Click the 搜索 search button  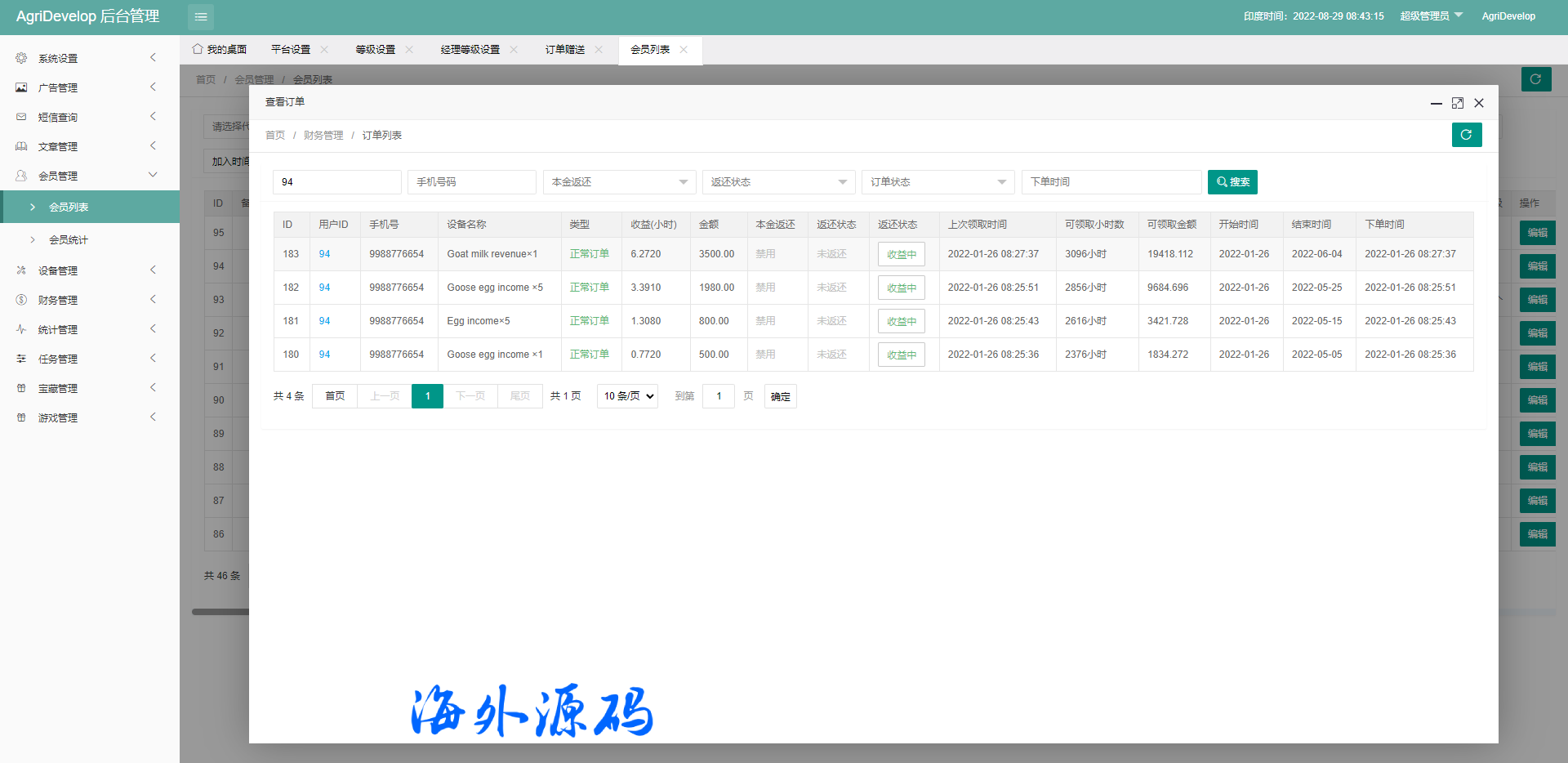pyautogui.click(x=1232, y=182)
